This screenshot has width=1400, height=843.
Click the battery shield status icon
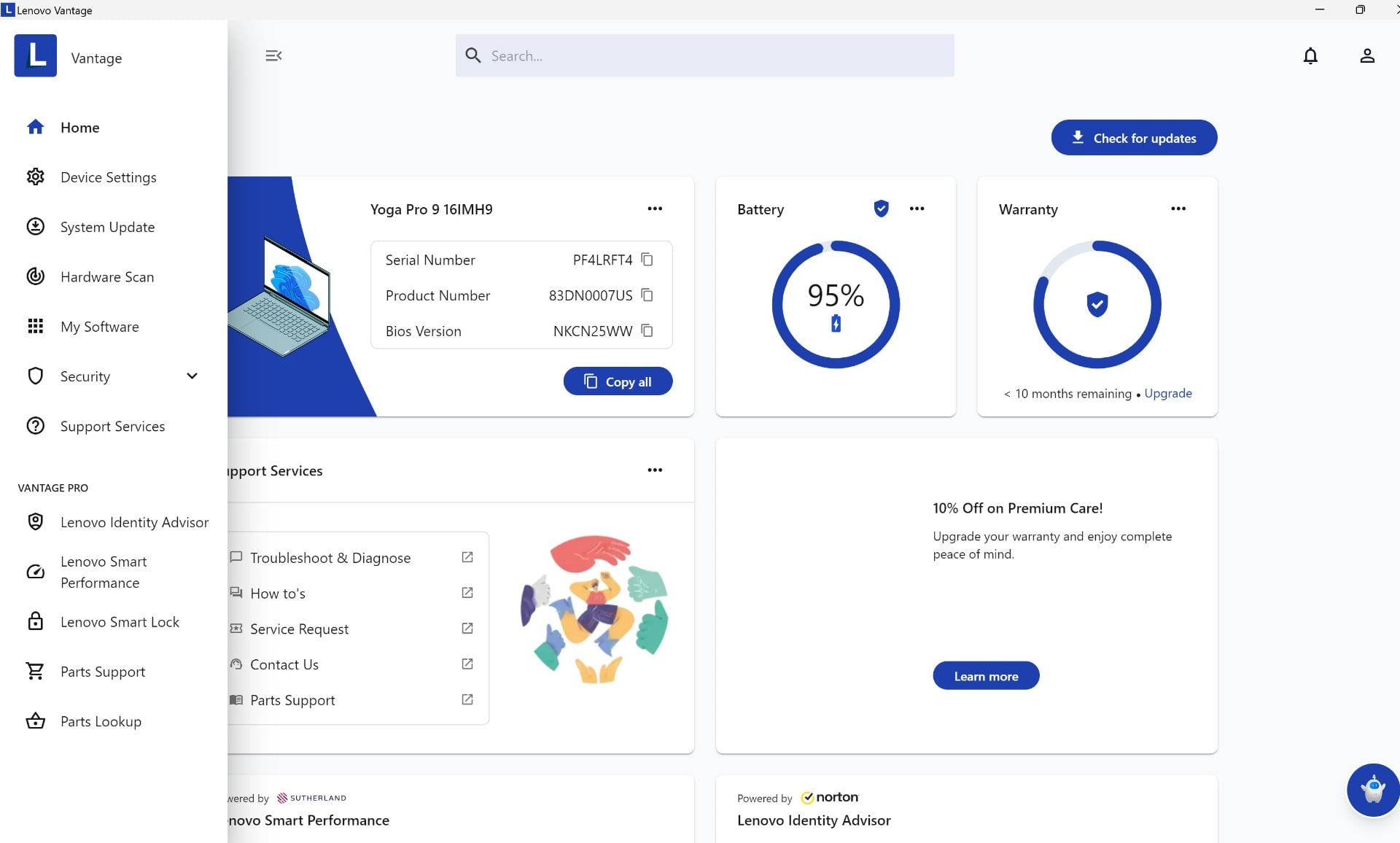881,209
